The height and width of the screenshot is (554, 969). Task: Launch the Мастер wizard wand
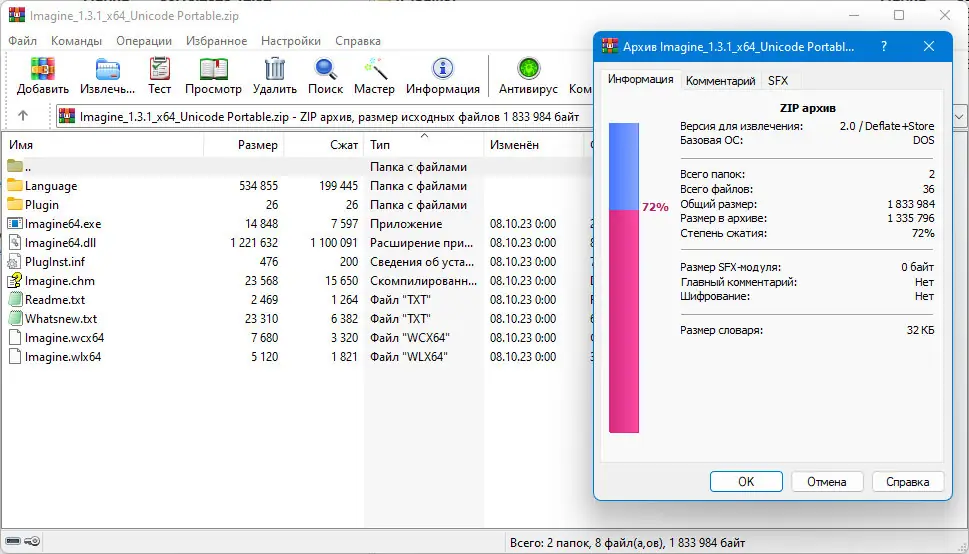tap(374, 69)
